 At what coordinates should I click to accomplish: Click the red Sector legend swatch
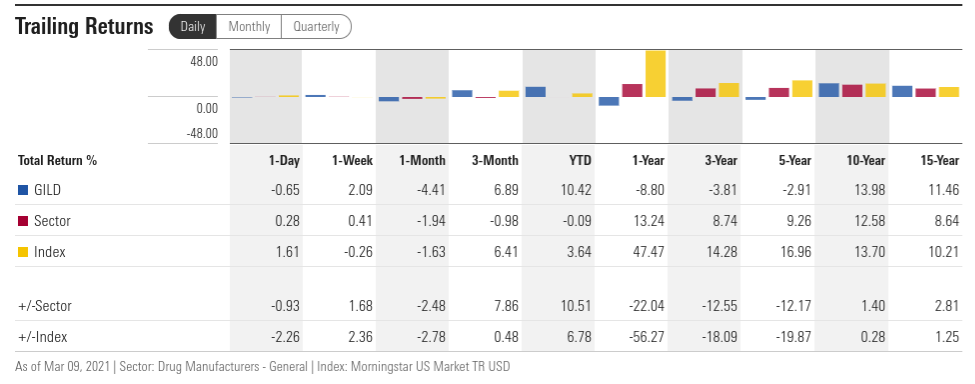(23, 221)
